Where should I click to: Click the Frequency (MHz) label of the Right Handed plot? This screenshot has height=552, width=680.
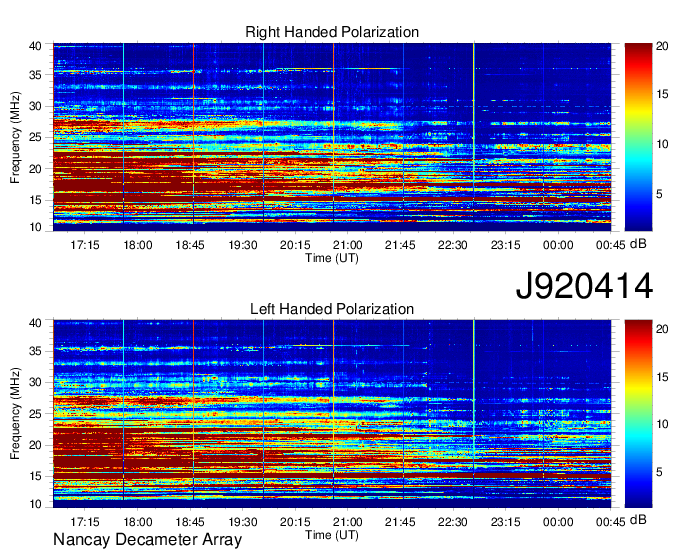(x=15, y=137)
